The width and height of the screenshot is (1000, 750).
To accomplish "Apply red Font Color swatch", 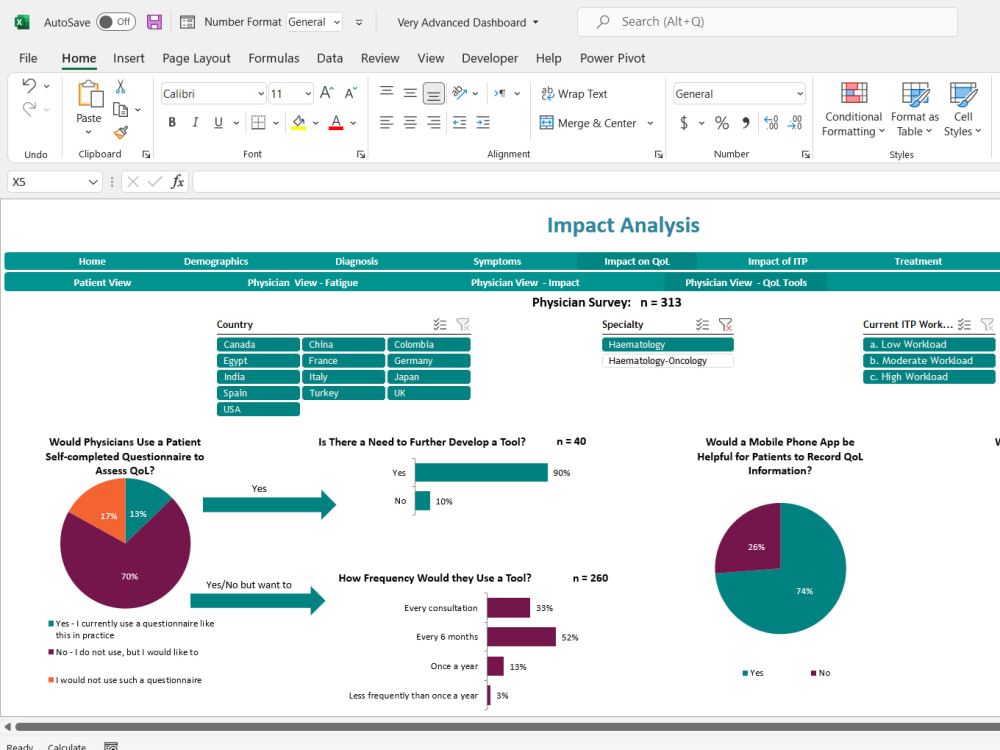I will [336, 123].
